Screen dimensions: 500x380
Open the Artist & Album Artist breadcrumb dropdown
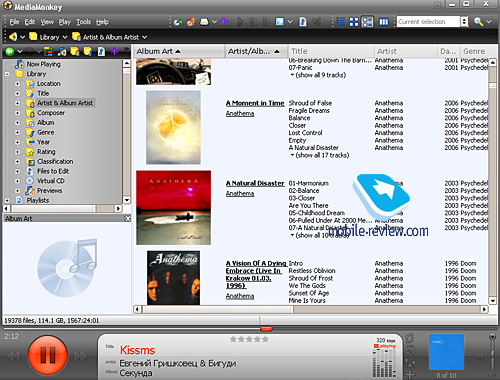pyautogui.click(x=144, y=37)
